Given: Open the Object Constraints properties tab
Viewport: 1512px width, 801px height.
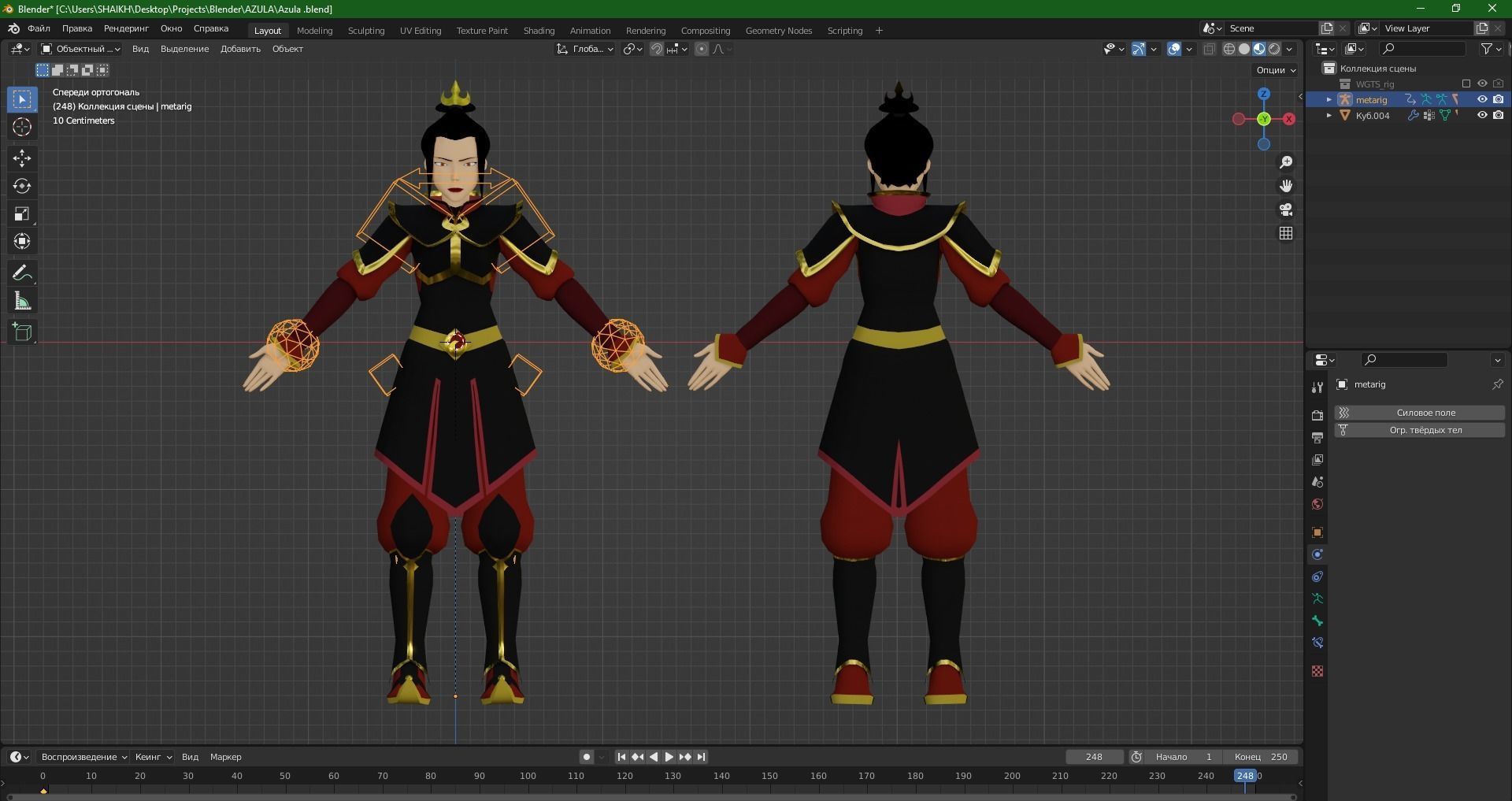Looking at the screenshot, I should (1317, 577).
